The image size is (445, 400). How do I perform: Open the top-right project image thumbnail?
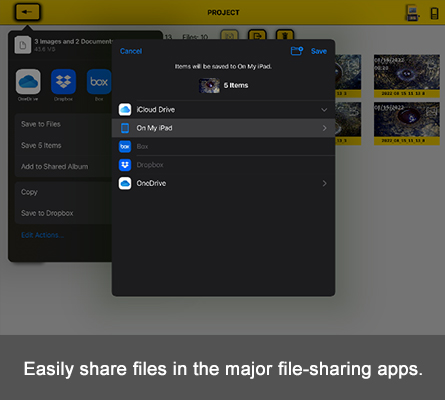click(x=407, y=76)
